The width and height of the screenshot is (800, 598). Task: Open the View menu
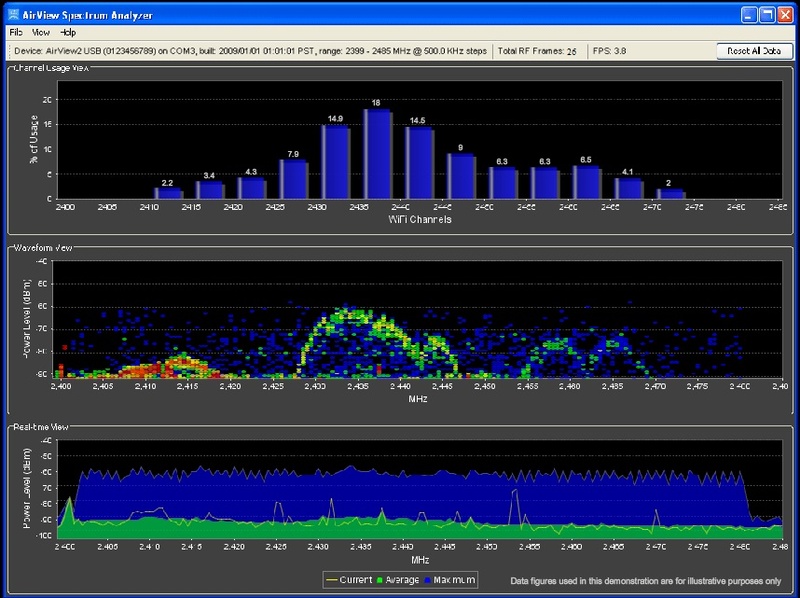(x=40, y=33)
